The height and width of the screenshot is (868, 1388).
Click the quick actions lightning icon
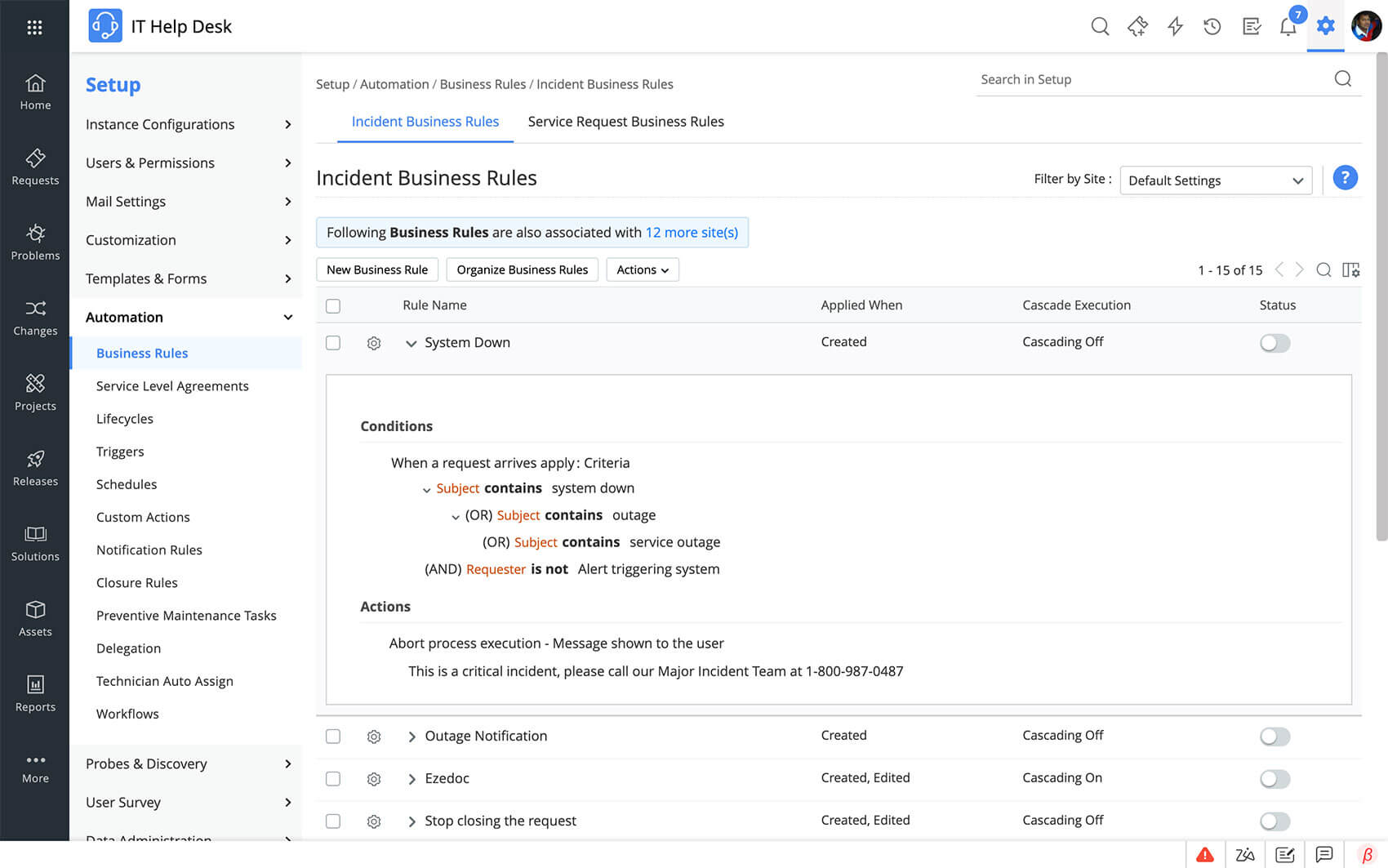[x=1175, y=27]
